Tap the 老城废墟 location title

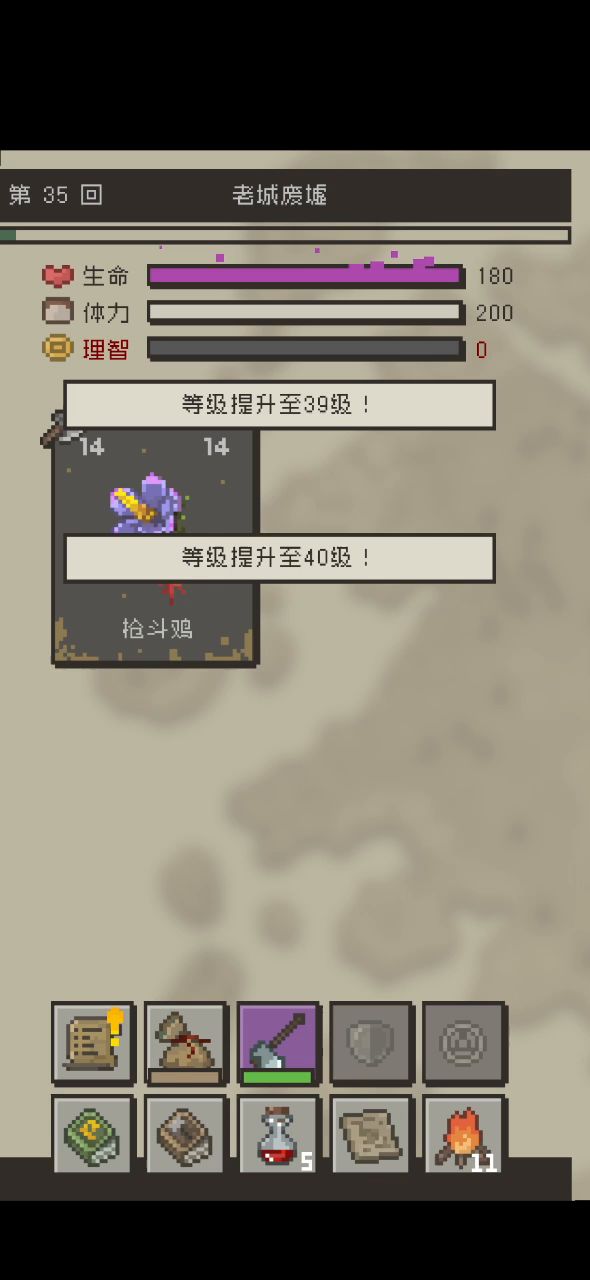coord(280,195)
